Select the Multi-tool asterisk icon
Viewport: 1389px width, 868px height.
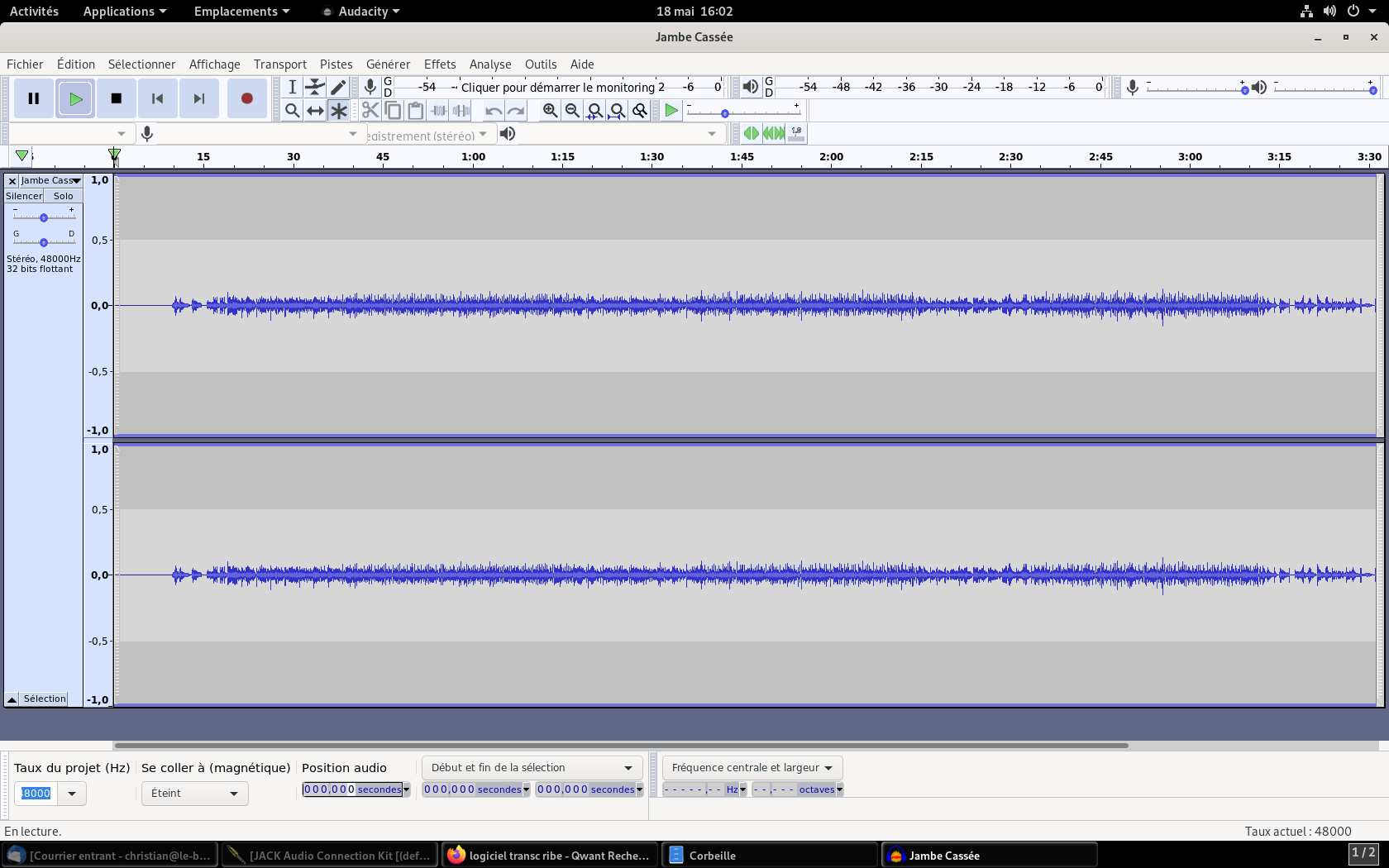(x=338, y=111)
